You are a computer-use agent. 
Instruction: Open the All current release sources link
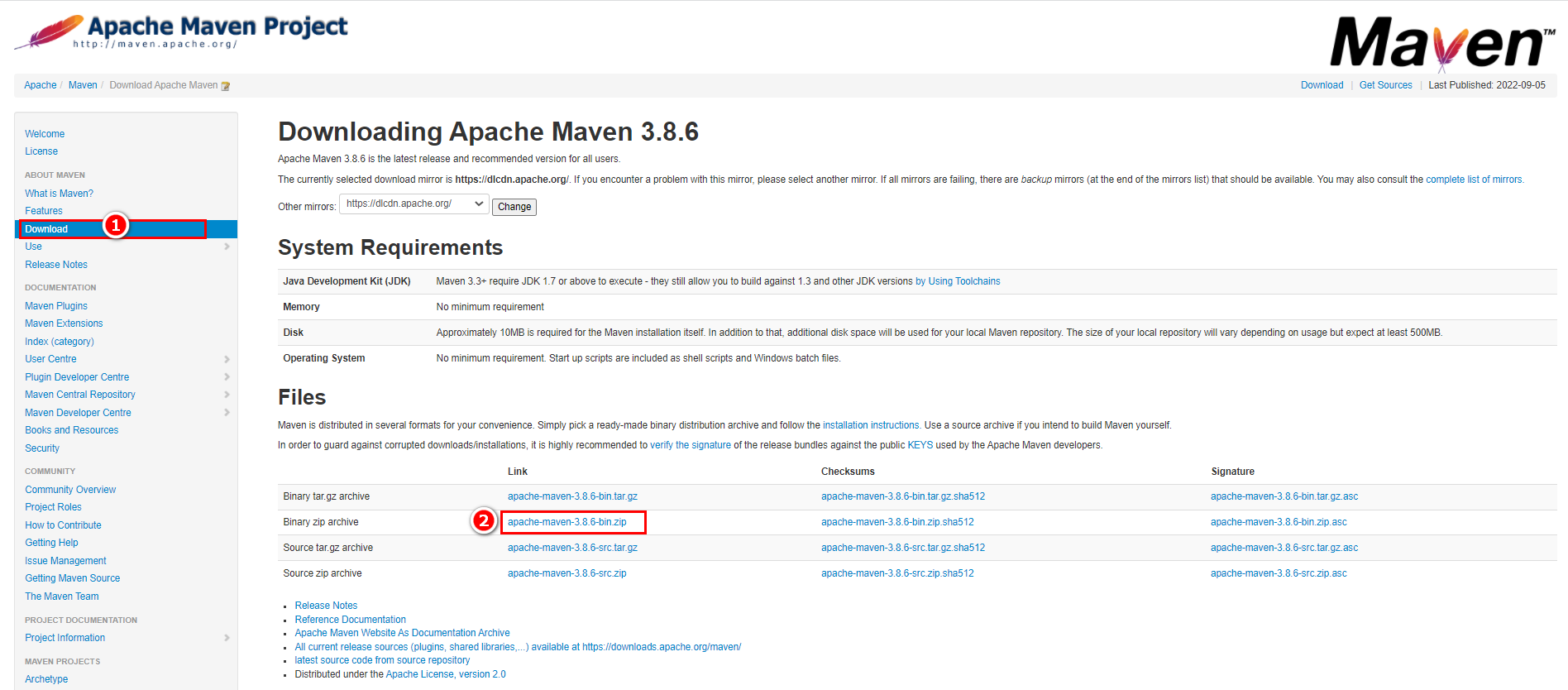pos(518,647)
